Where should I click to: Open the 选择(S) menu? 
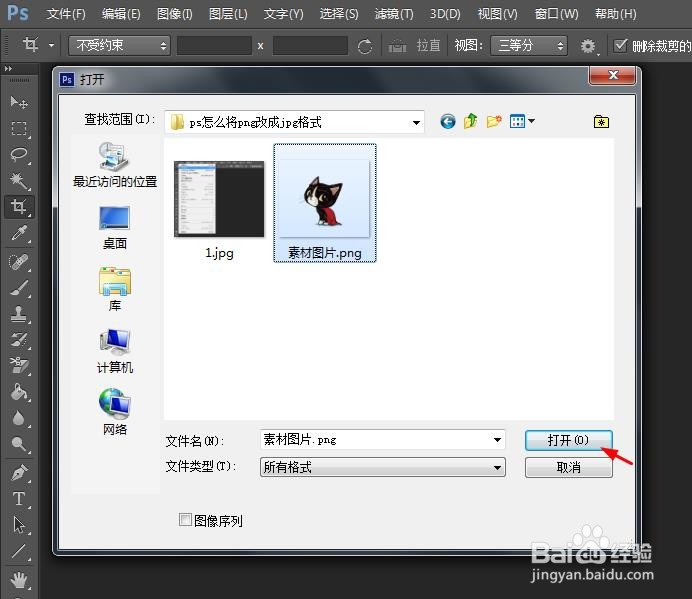pyautogui.click(x=339, y=14)
